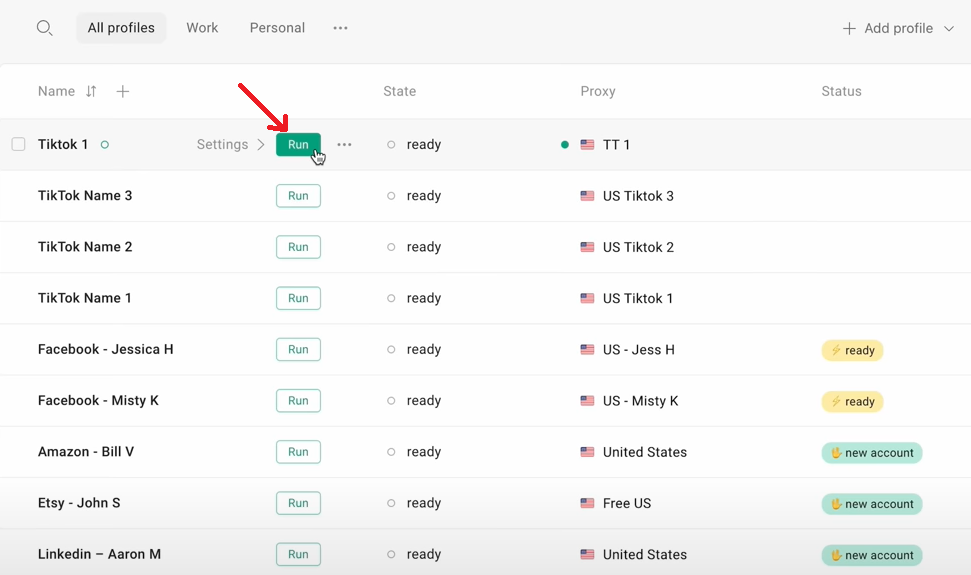Add a column with the plus icon
This screenshot has height=575, width=971.
(123, 92)
